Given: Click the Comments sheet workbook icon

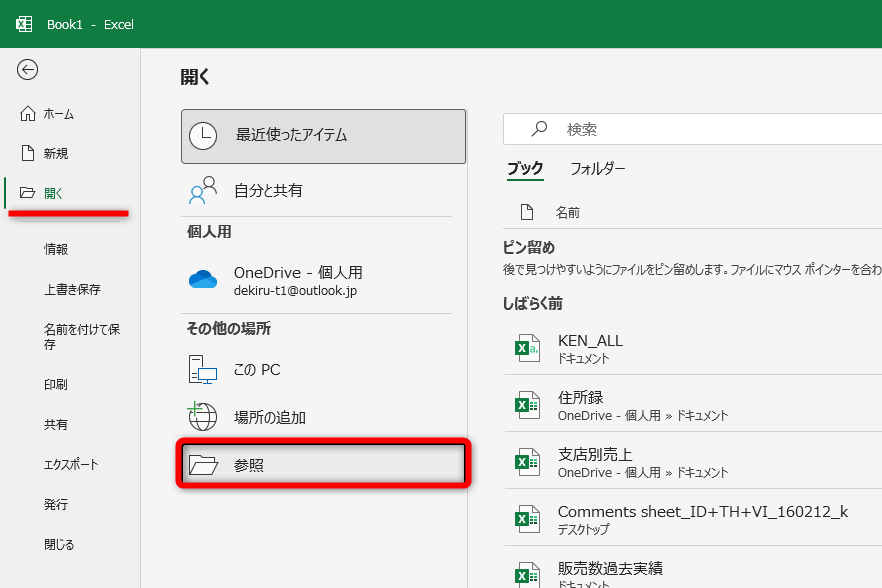Looking at the screenshot, I should (x=527, y=519).
